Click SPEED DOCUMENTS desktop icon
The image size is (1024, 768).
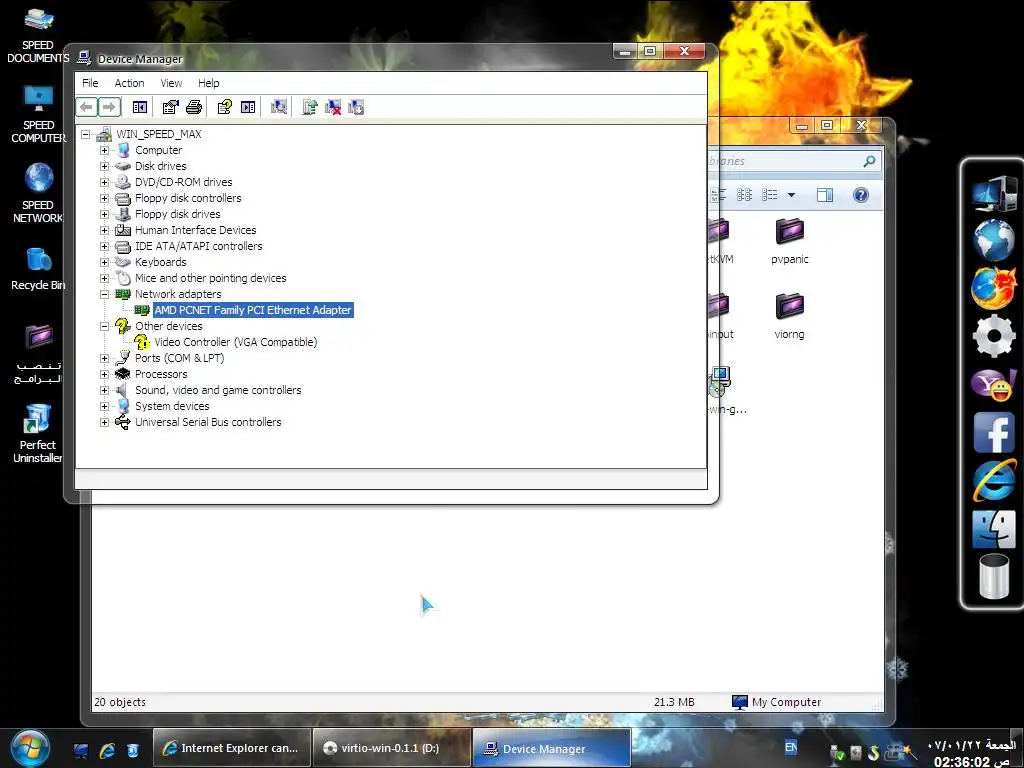pos(37,35)
